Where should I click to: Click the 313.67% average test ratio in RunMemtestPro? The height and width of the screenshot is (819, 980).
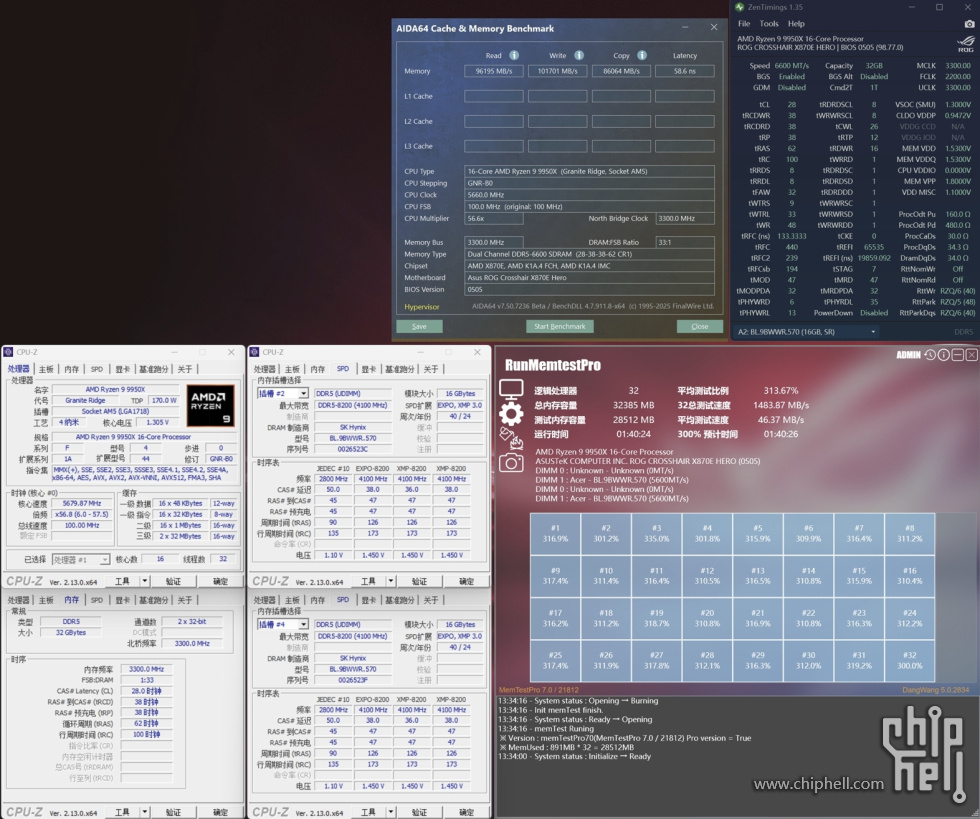click(x=781, y=391)
